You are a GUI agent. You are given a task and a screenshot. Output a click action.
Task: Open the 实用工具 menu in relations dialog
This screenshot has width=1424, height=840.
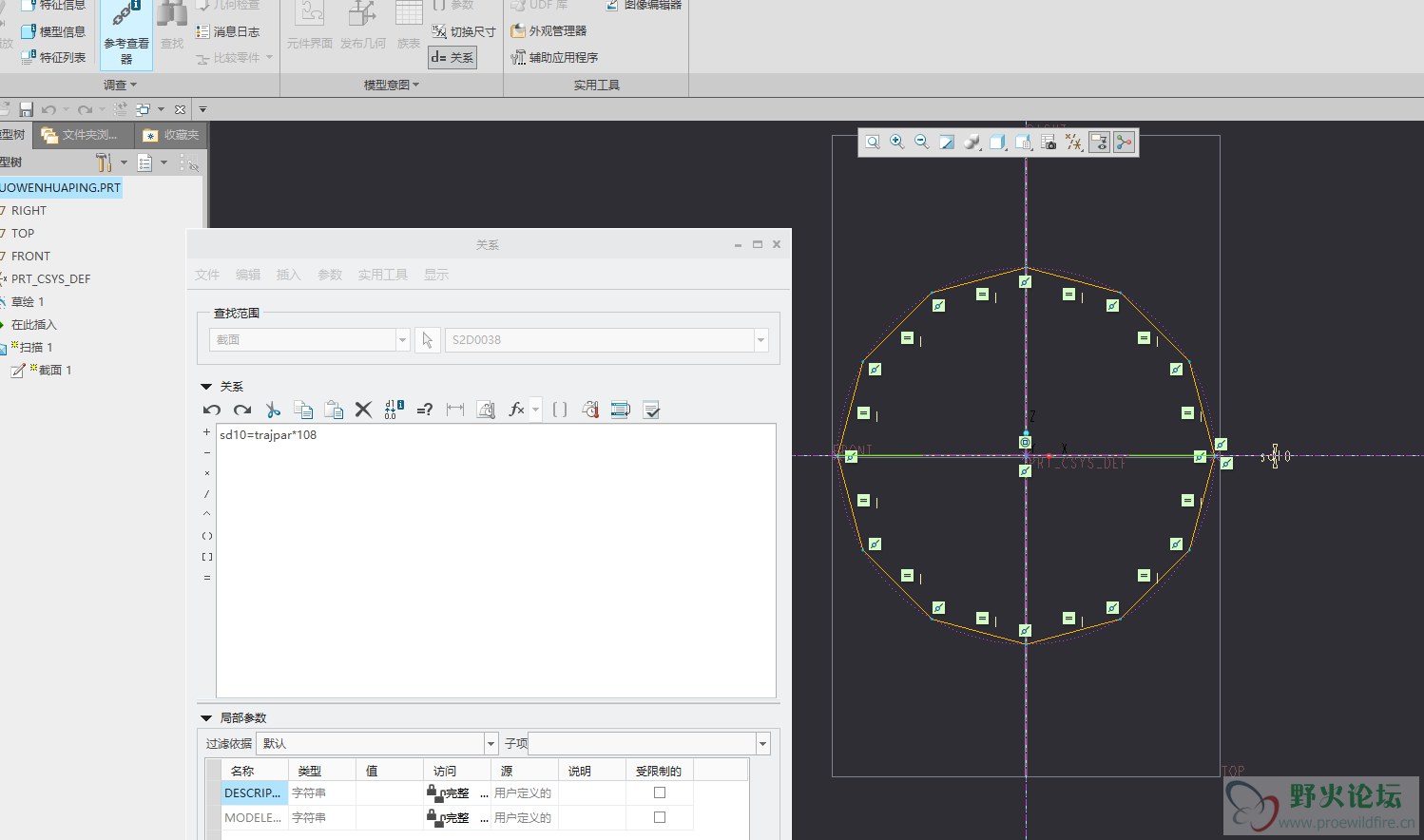click(383, 275)
